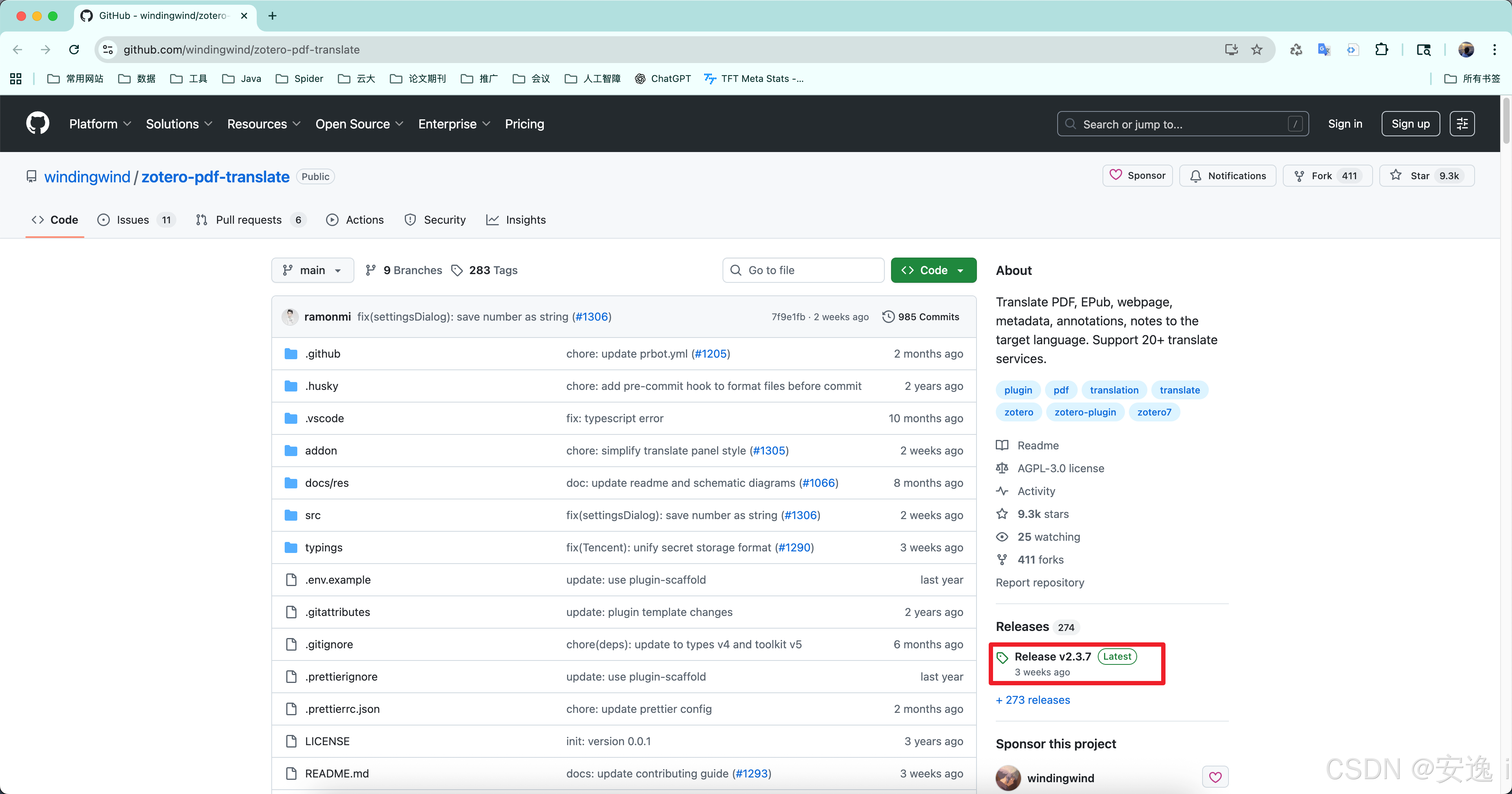Image resolution: width=1512 pixels, height=794 pixels.
Task: Fork the repository with Fork button
Action: (x=1327, y=176)
